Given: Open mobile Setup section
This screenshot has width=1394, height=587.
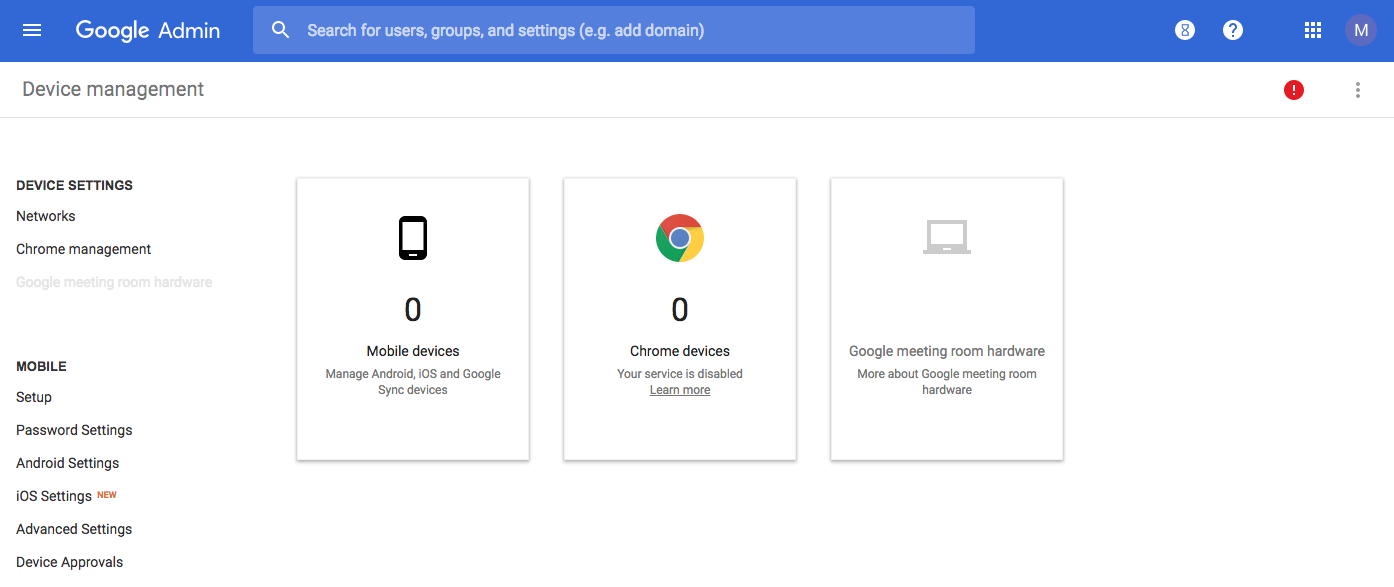Looking at the screenshot, I should 34,397.
